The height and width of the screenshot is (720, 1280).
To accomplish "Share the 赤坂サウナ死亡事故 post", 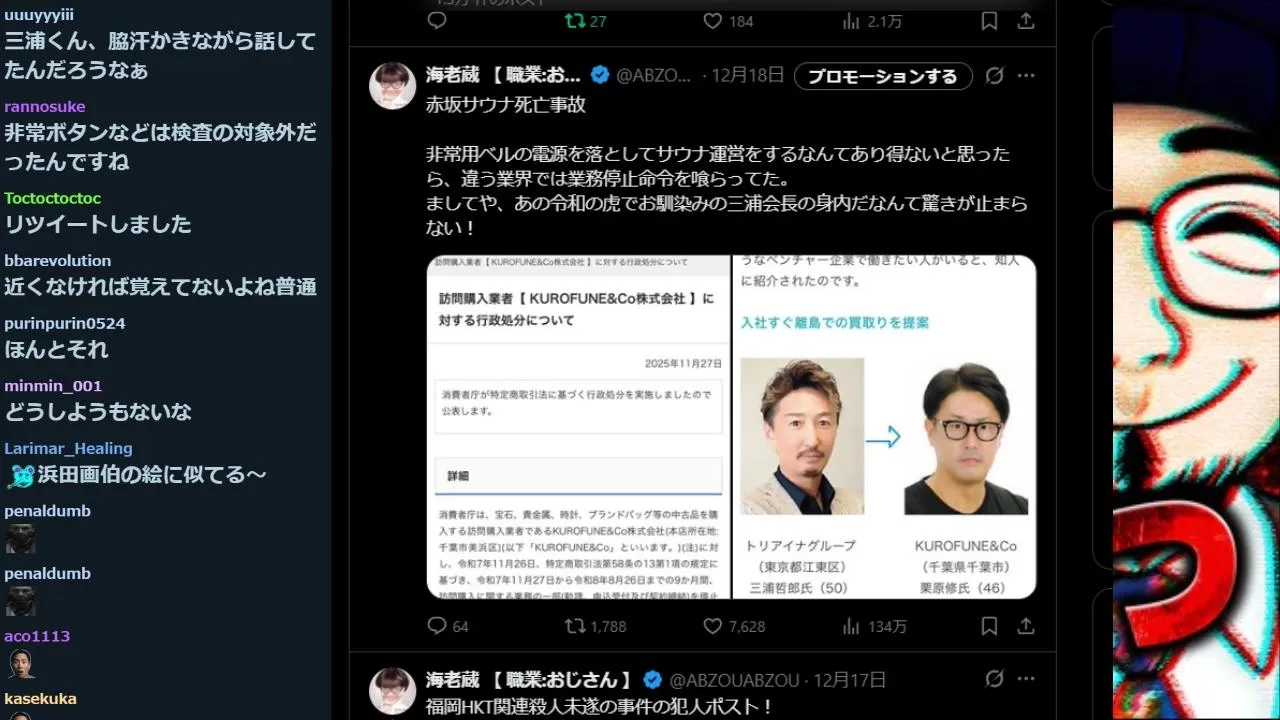I will coord(1026,626).
